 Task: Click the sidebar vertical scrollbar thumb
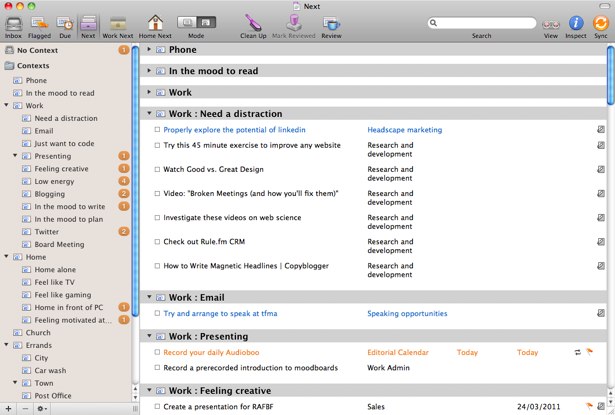tap(135, 180)
